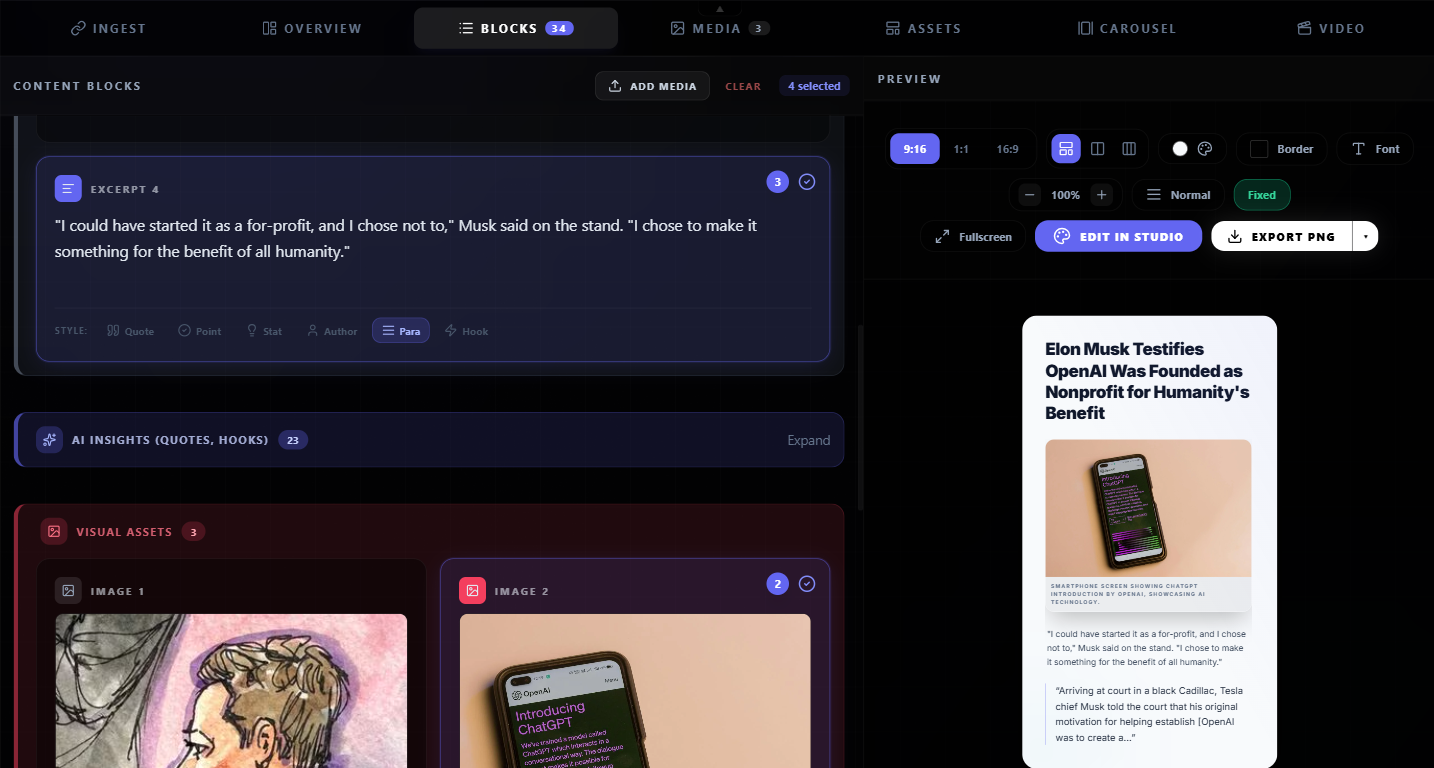The height and width of the screenshot is (768, 1434).
Task: Click the Font letter T icon
Action: coord(1358,149)
